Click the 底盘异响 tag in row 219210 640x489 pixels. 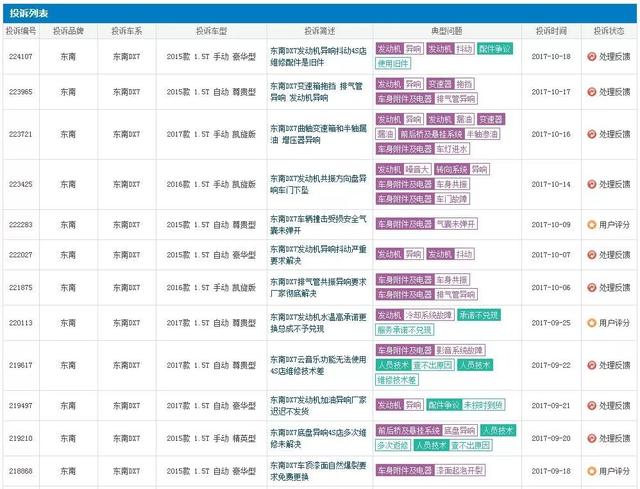coord(460,430)
